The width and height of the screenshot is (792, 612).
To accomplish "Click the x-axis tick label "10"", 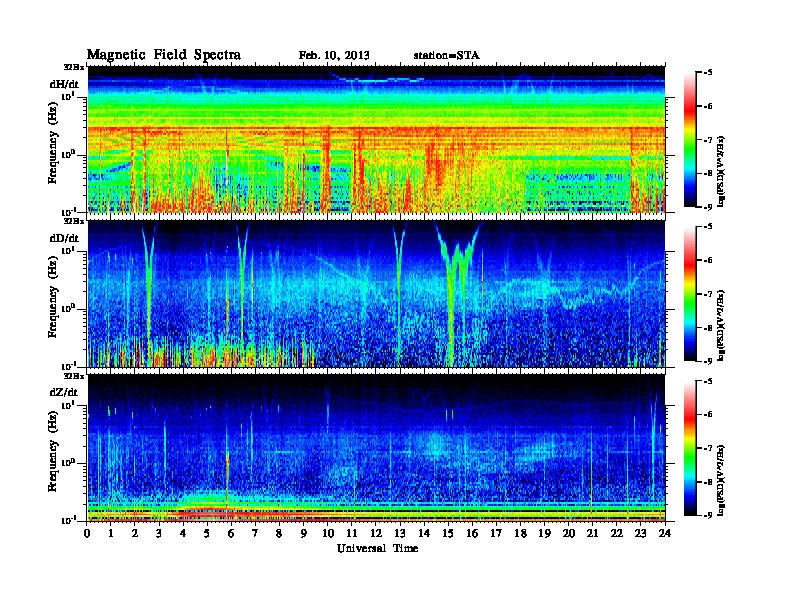I will click(327, 533).
